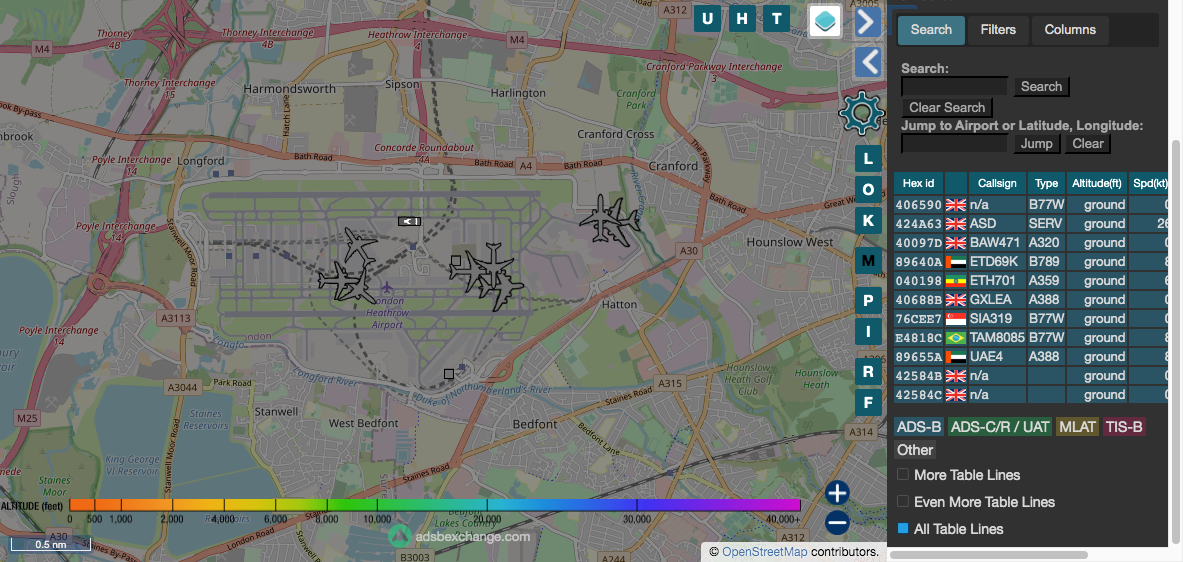Toggle the M map option button
The height and width of the screenshot is (562, 1183).
[x=868, y=261]
